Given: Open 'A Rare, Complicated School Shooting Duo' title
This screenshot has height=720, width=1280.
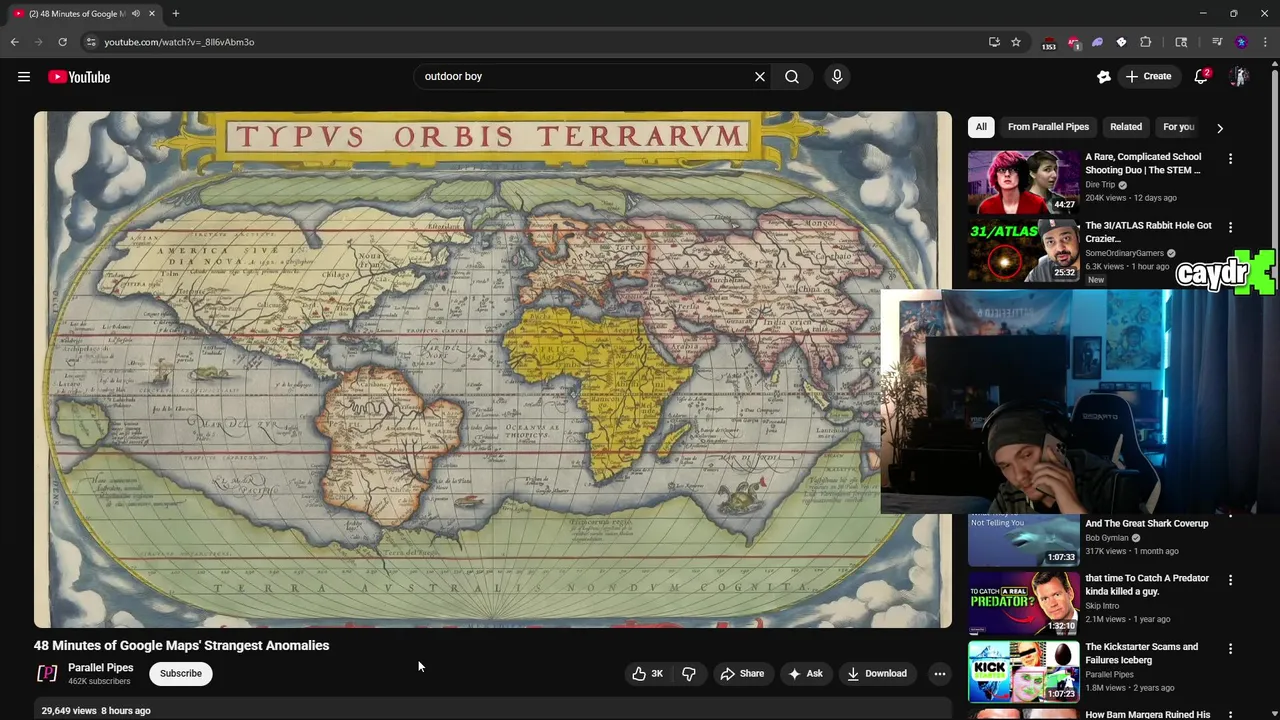Looking at the screenshot, I should 1143,163.
